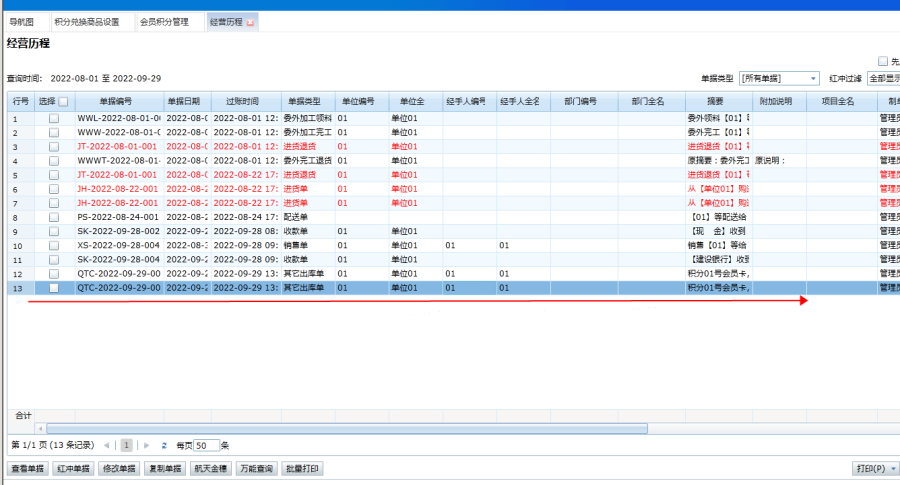Toggle select-all checkbox in 选择 header

pos(64,101)
